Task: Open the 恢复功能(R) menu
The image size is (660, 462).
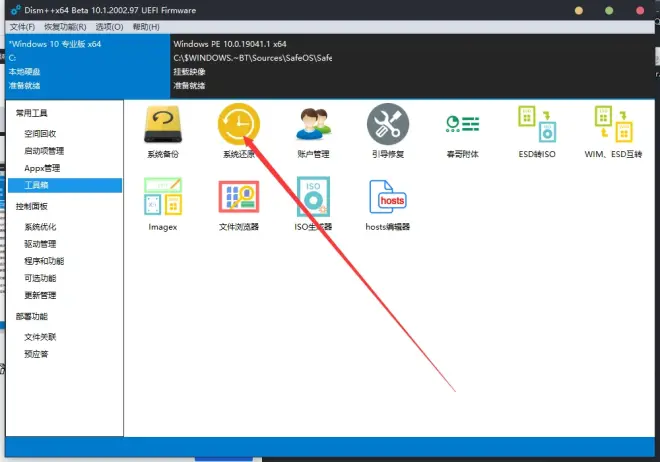Action: [65, 27]
